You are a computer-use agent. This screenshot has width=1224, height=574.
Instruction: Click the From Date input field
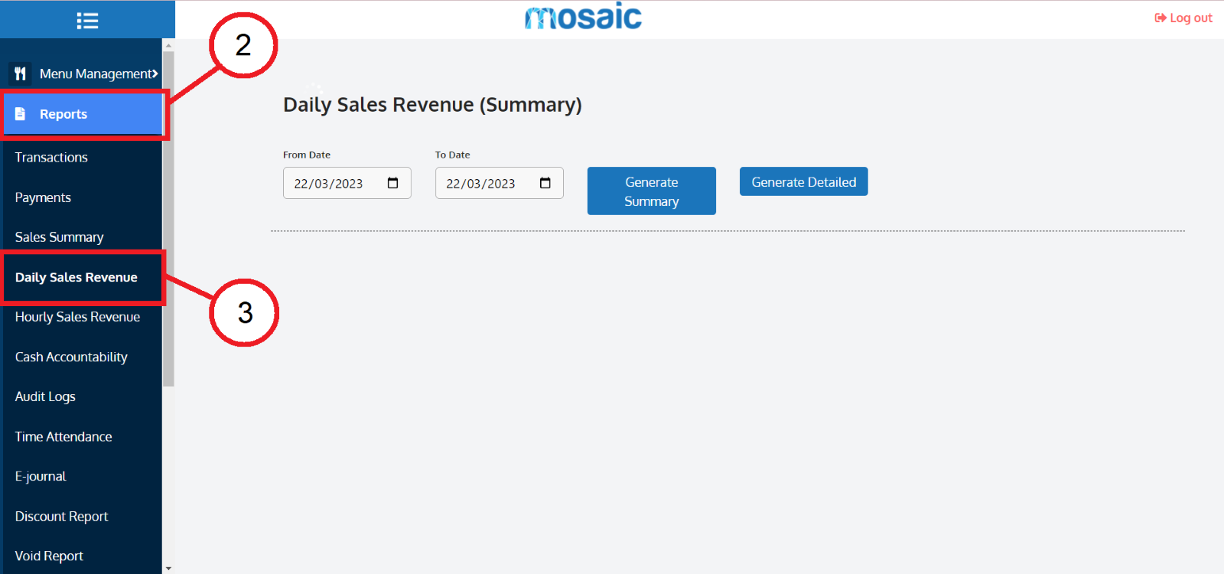pyautogui.click(x=347, y=183)
